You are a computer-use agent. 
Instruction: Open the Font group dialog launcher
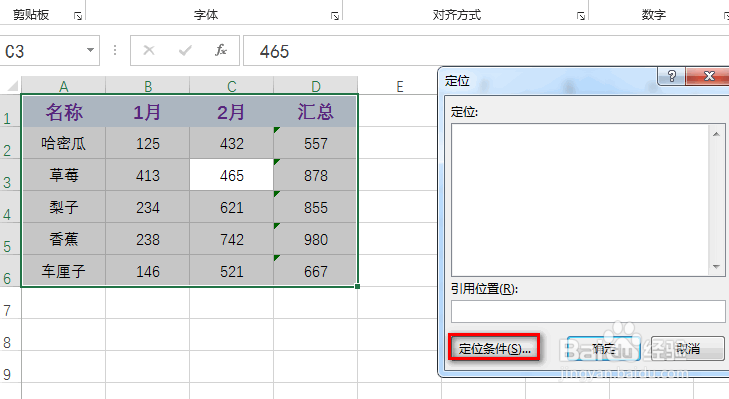[335, 16]
